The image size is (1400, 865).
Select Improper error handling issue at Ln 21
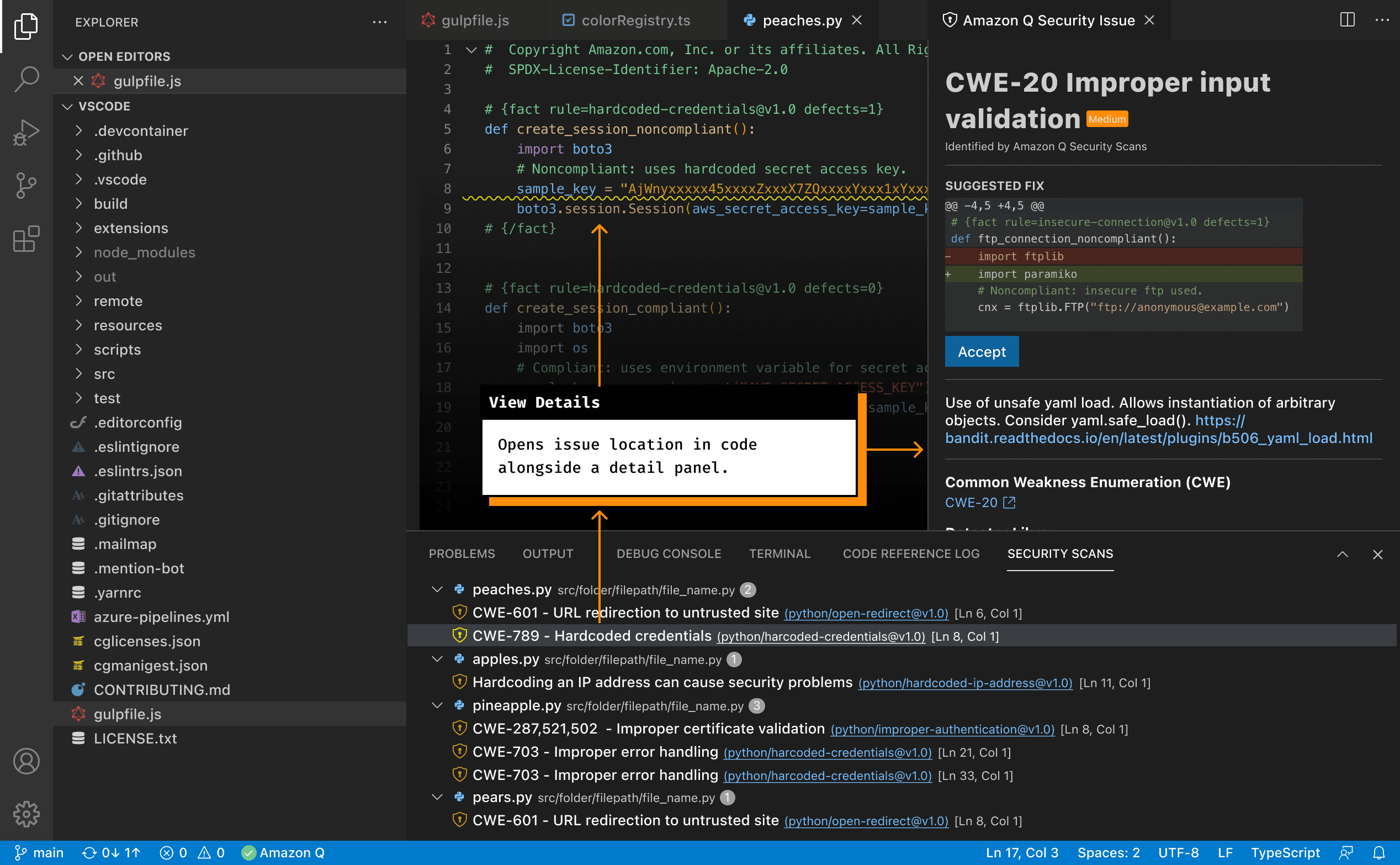[901, 752]
